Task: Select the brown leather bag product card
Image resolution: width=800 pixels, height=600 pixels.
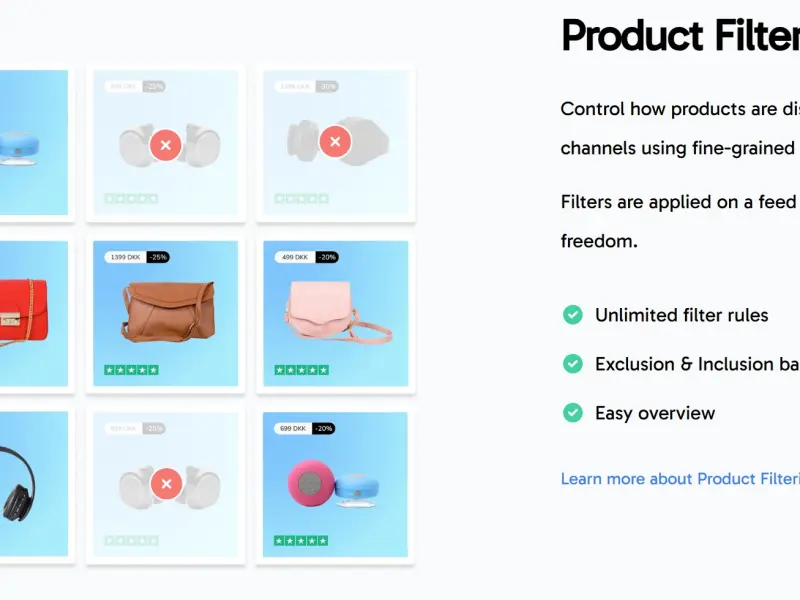Action: pos(165,314)
